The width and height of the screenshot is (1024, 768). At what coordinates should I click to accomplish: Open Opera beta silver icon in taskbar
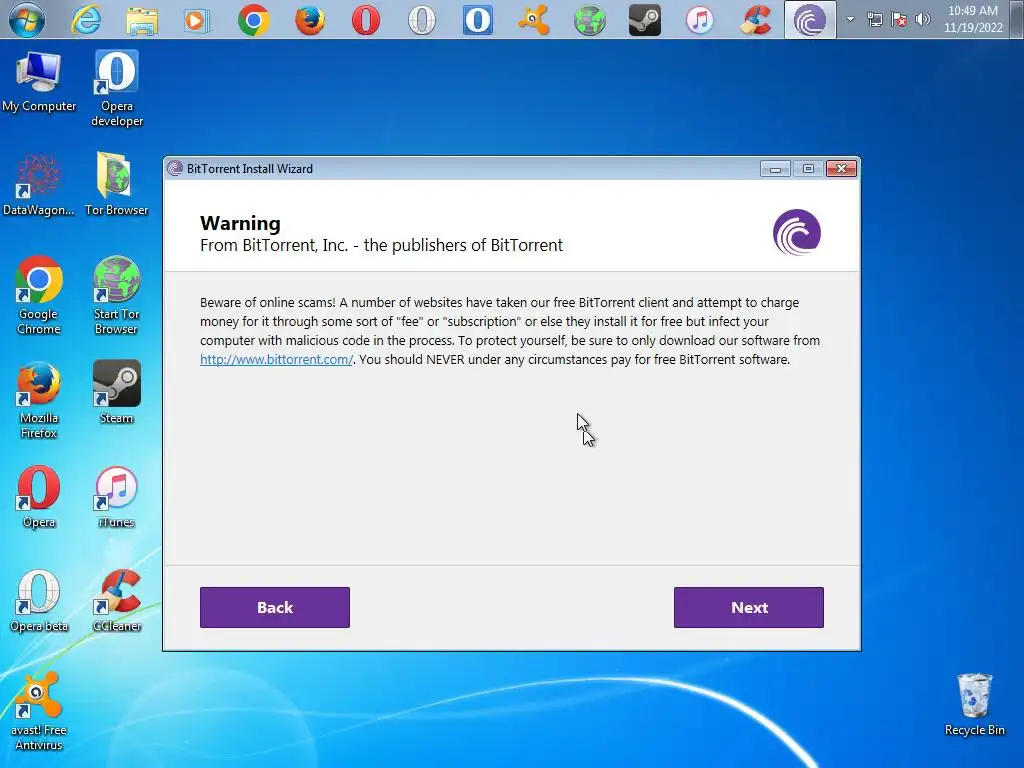pos(422,20)
